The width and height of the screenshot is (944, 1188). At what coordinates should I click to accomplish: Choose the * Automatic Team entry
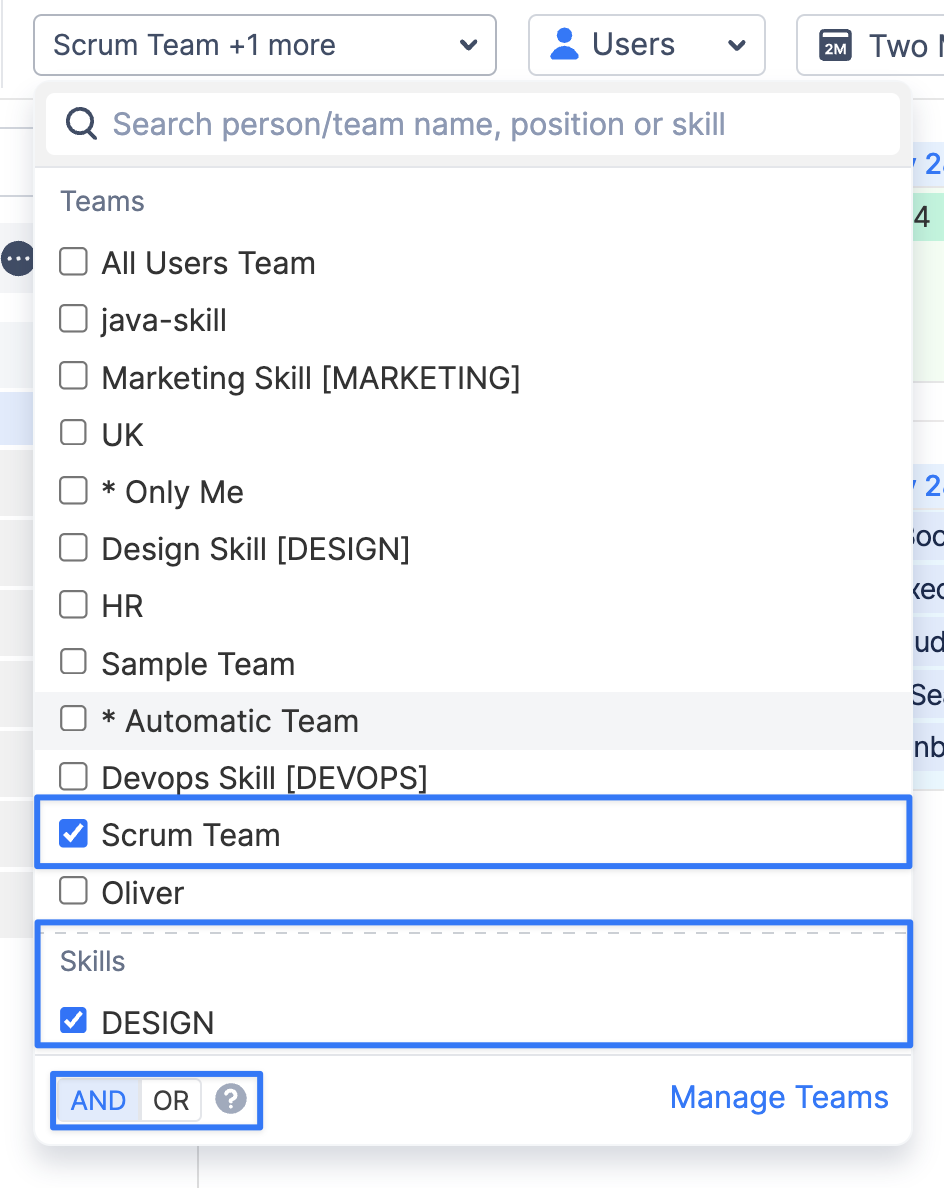tap(229, 721)
